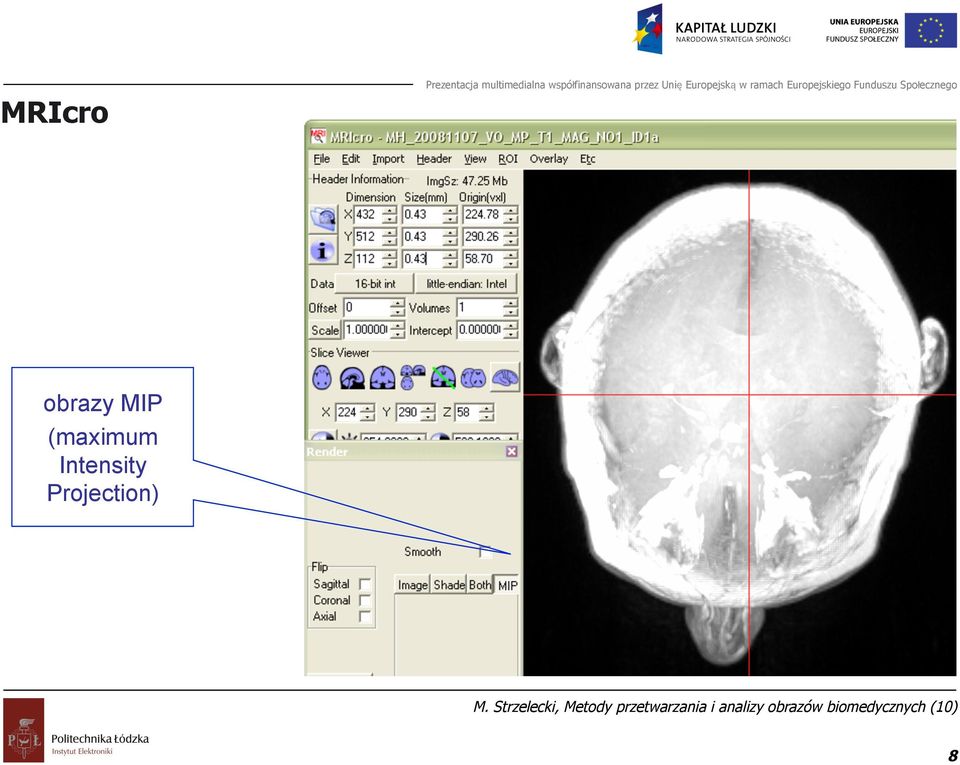960x765 pixels.
Task: Adjust slice viewer X spinner at 224
Action: click(367, 412)
